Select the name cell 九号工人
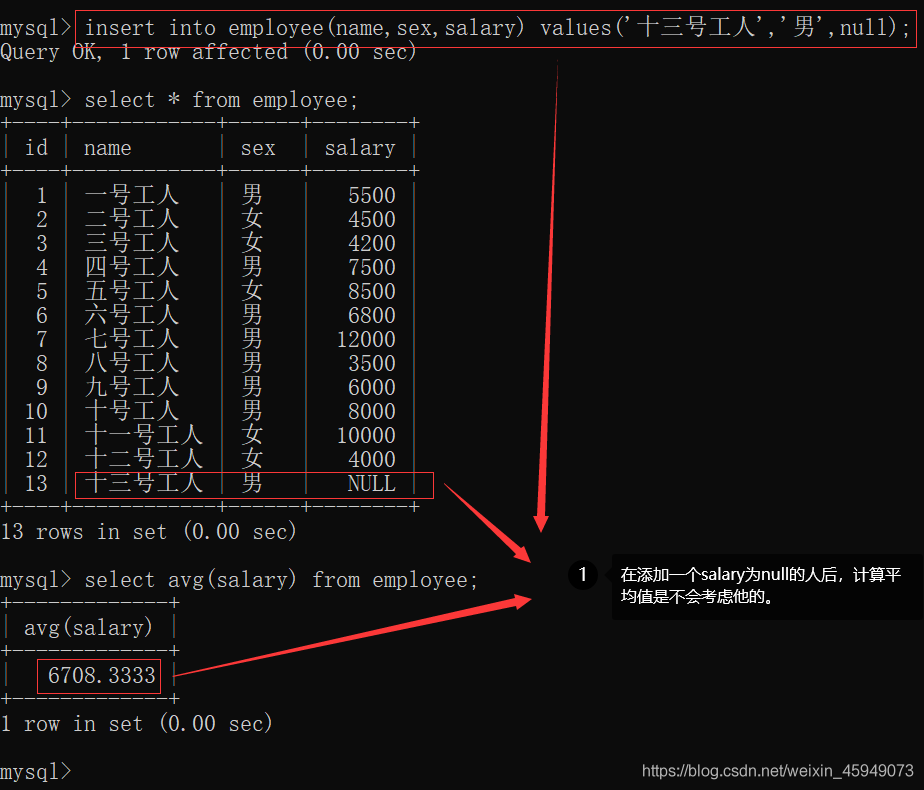Viewport: 924px width, 790px height. click(131, 387)
